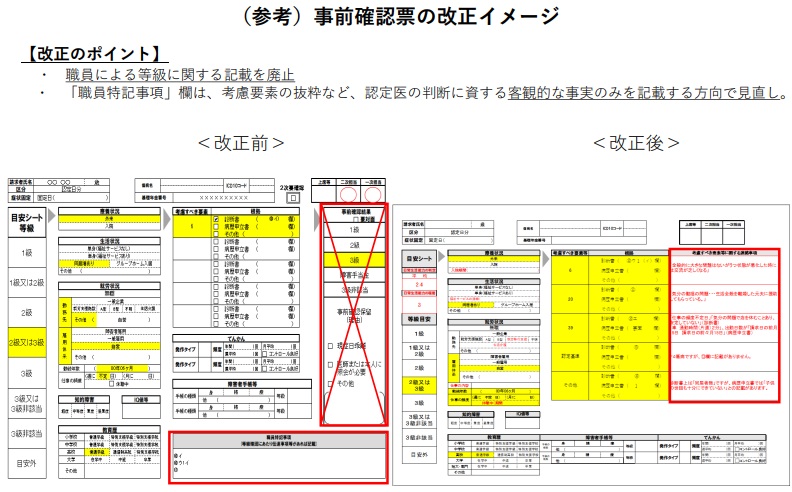792x492 pixels.
Task: Click the 二次担当 stamp circle
Action: tap(347, 194)
